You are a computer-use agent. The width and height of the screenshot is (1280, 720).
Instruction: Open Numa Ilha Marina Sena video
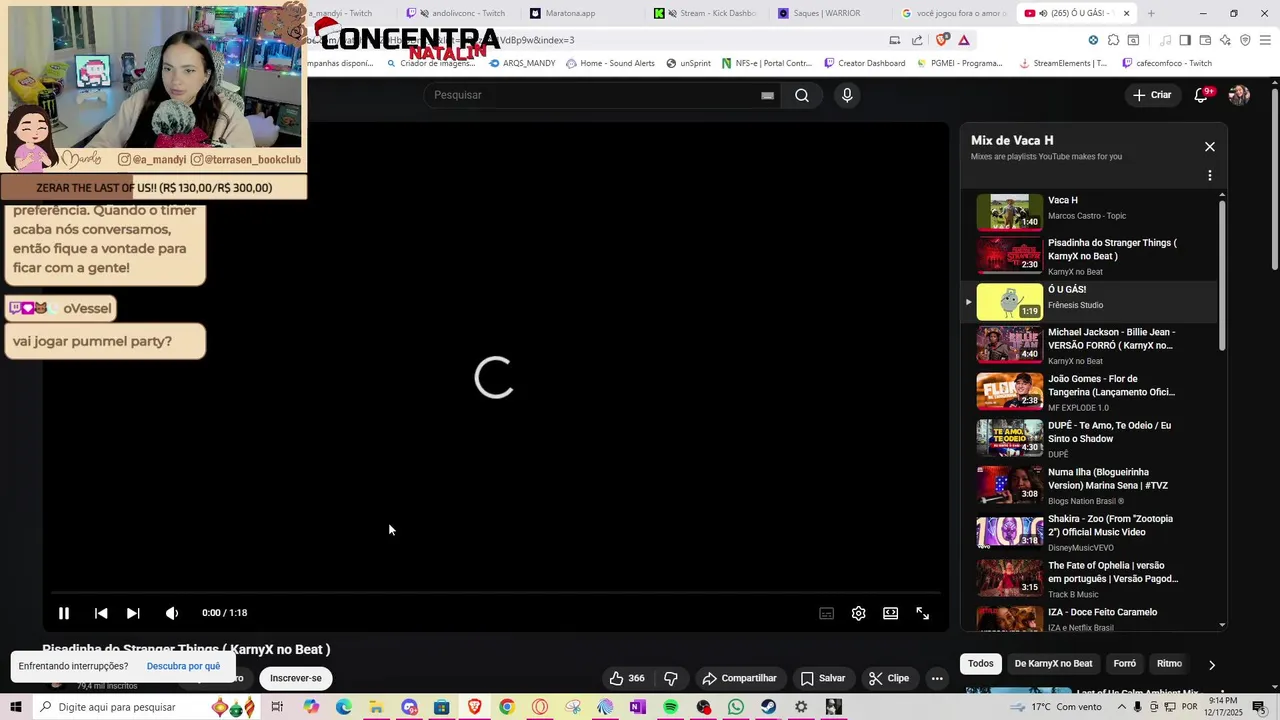(x=1090, y=485)
